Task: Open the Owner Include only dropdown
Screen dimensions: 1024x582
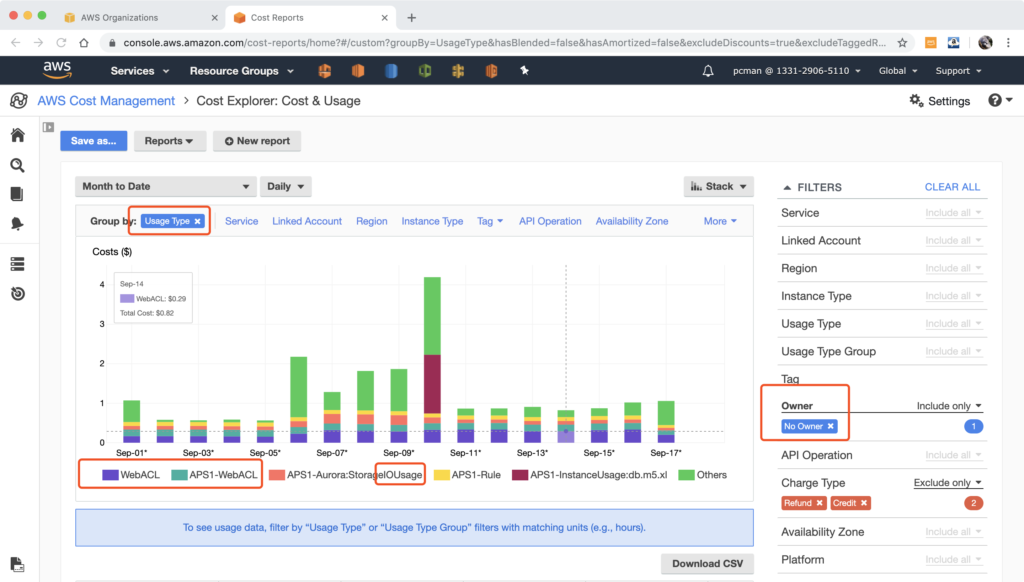Action: [949, 406]
